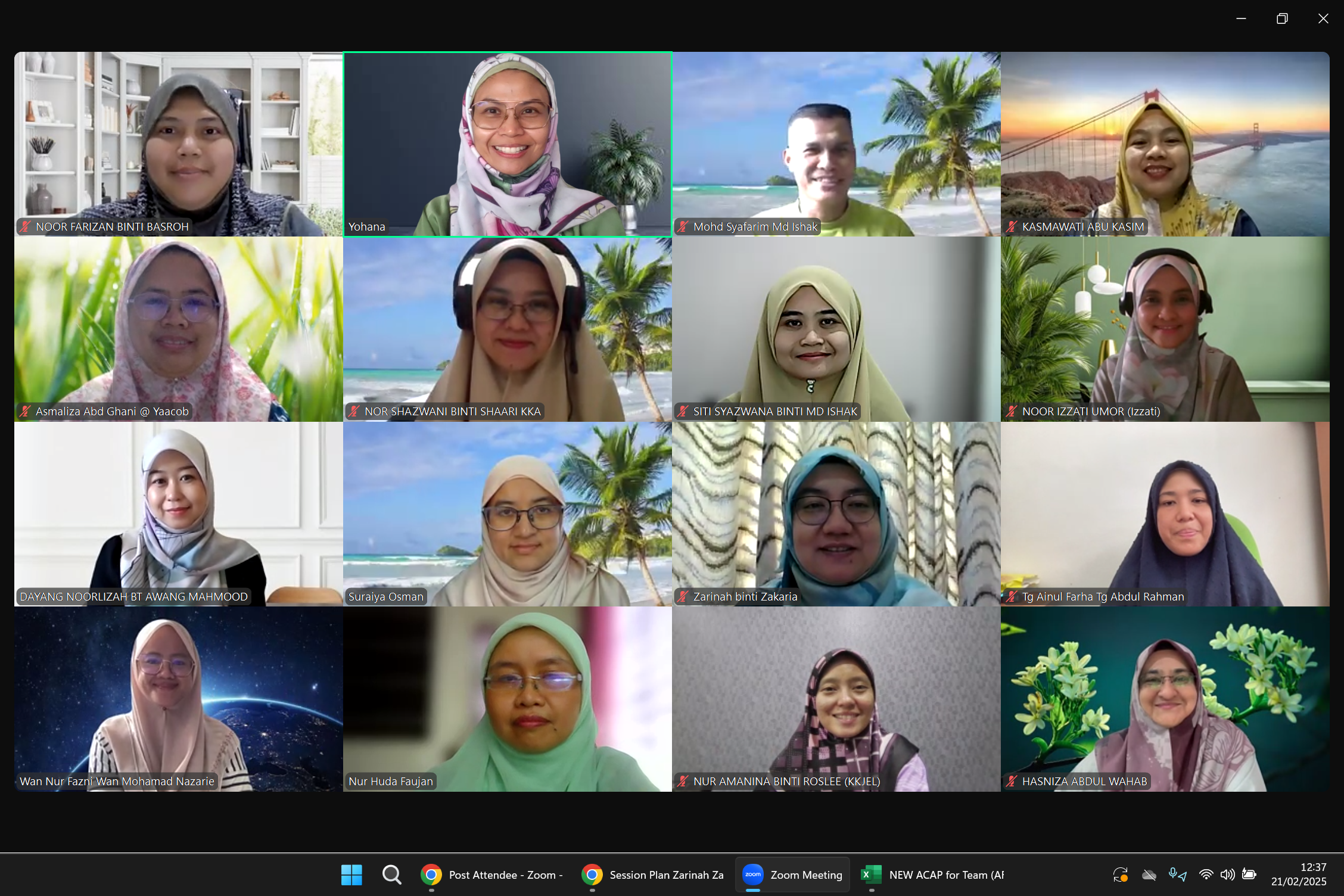Select NOOR IZZATI UMOR's video tile
The height and width of the screenshot is (896, 1344).
point(1165,329)
